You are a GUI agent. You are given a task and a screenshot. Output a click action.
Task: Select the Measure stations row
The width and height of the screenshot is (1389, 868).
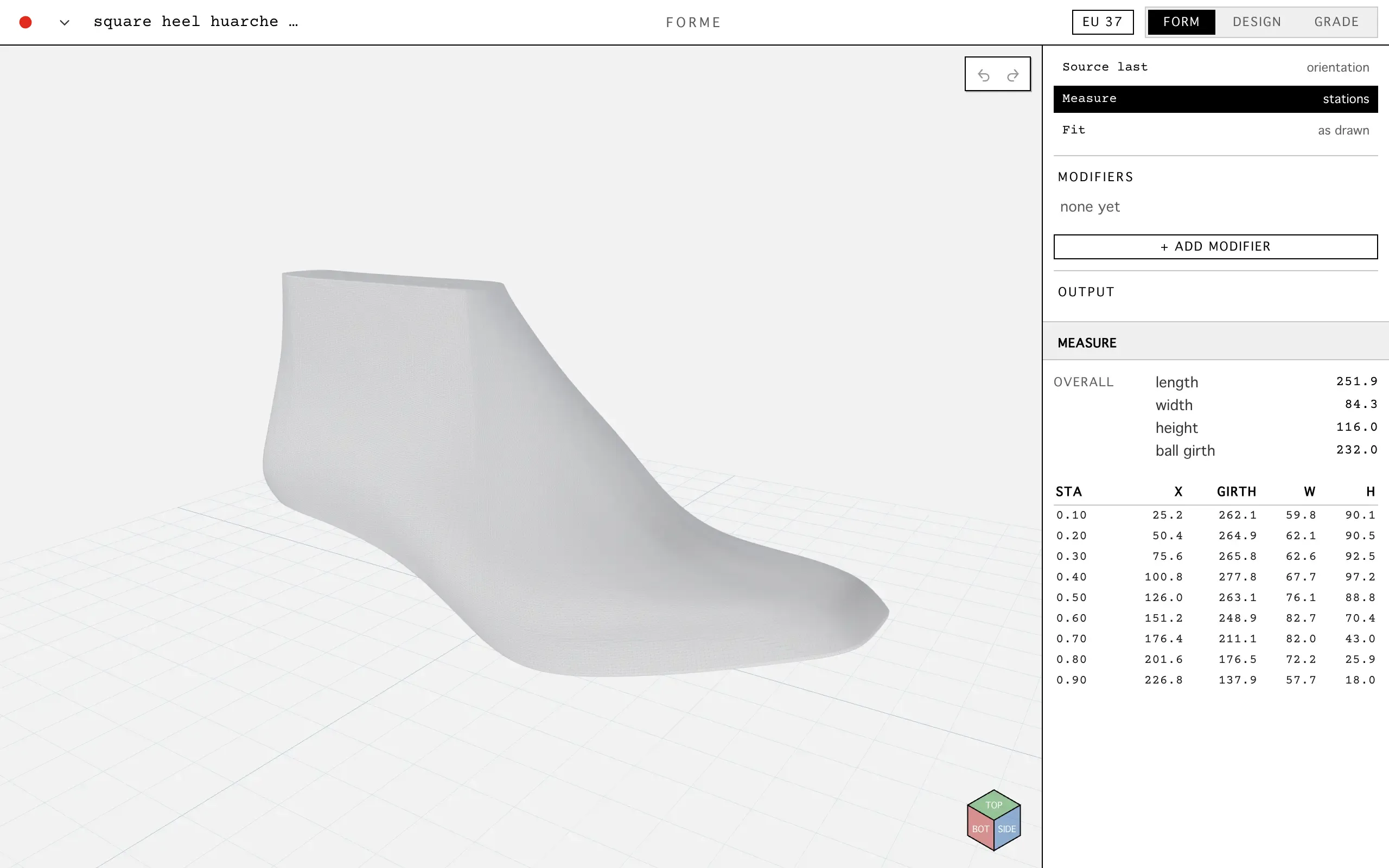pos(1215,99)
